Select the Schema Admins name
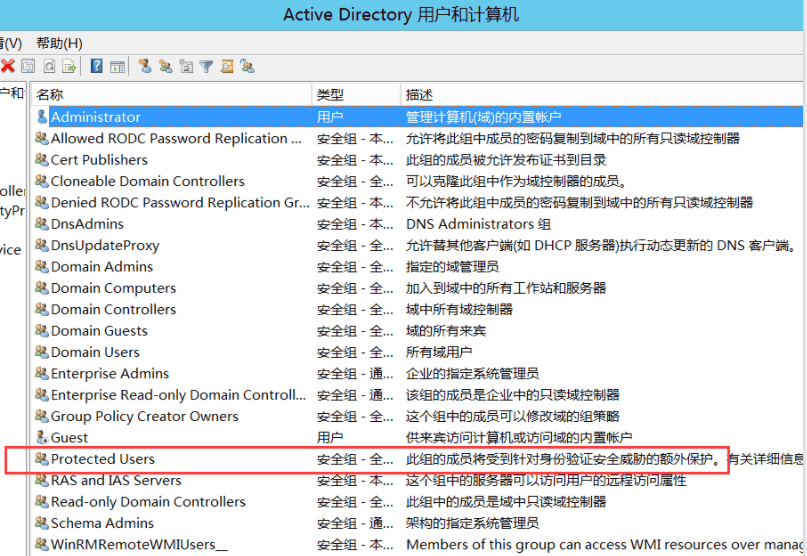The width and height of the screenshot is (807, 556). pos(102,523)
